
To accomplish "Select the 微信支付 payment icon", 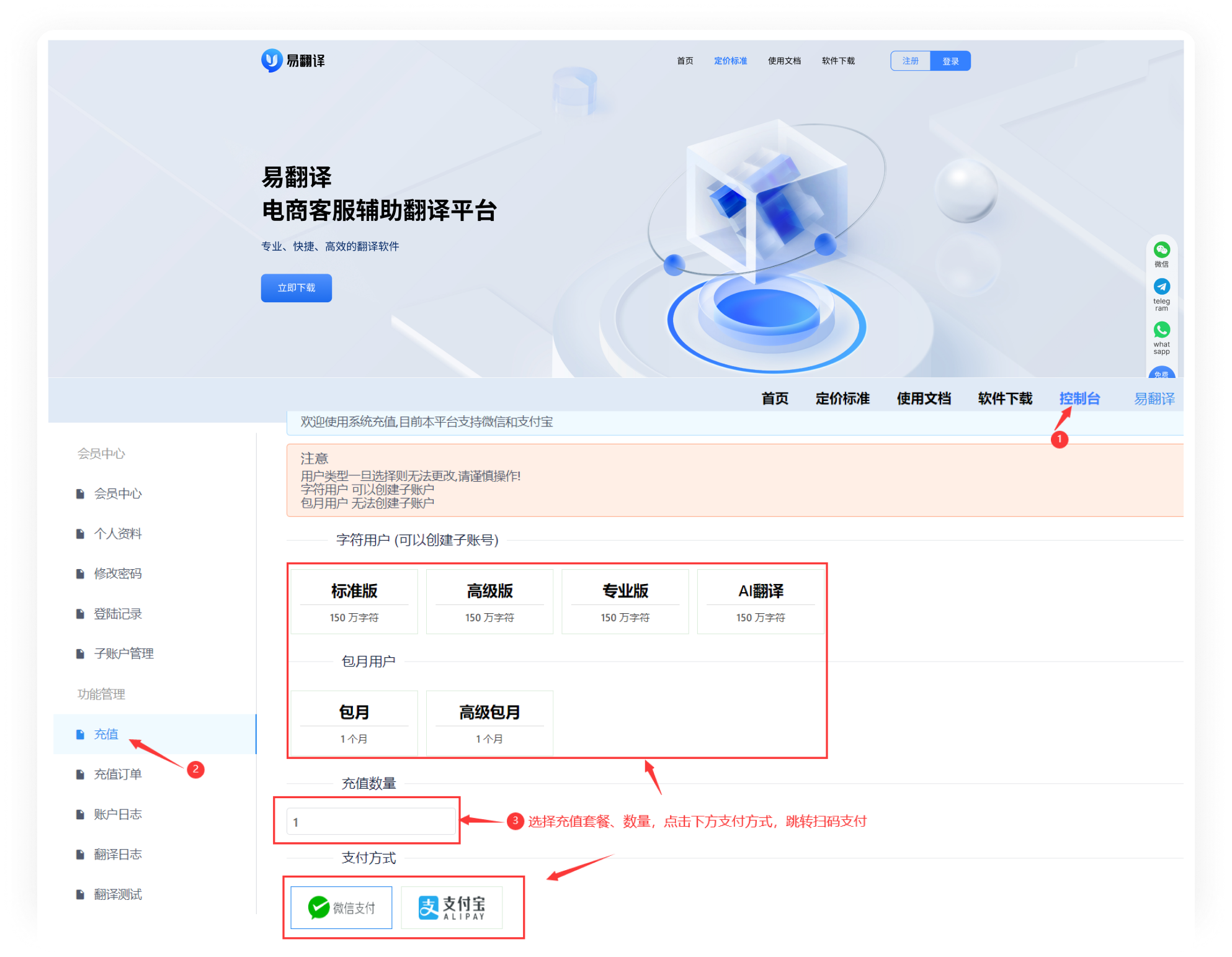I will click(x=341, y=907).
